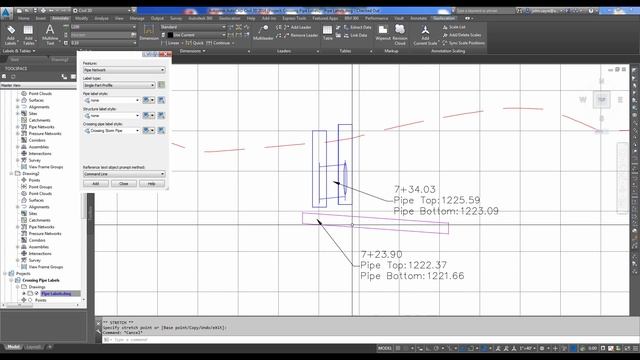Viewport: 640px width, 360px height.
Task: Open the Structure label style dropdown
Action: coord(112,116)
